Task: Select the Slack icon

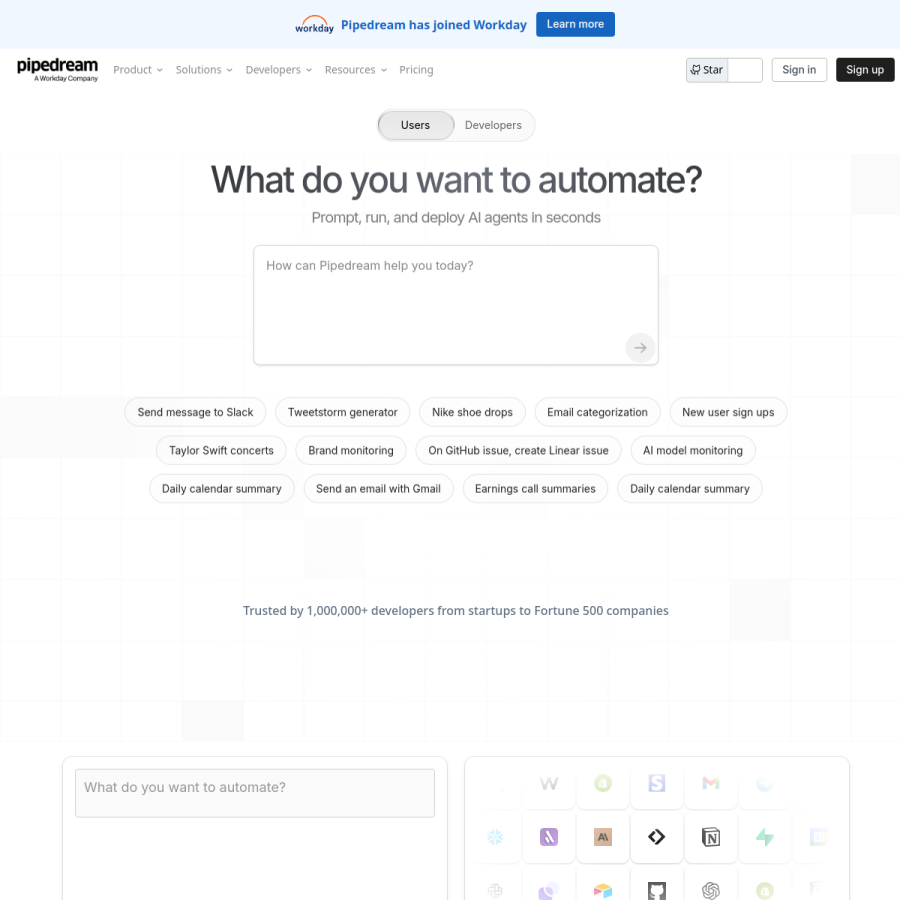Action: [x=495, y=890]
